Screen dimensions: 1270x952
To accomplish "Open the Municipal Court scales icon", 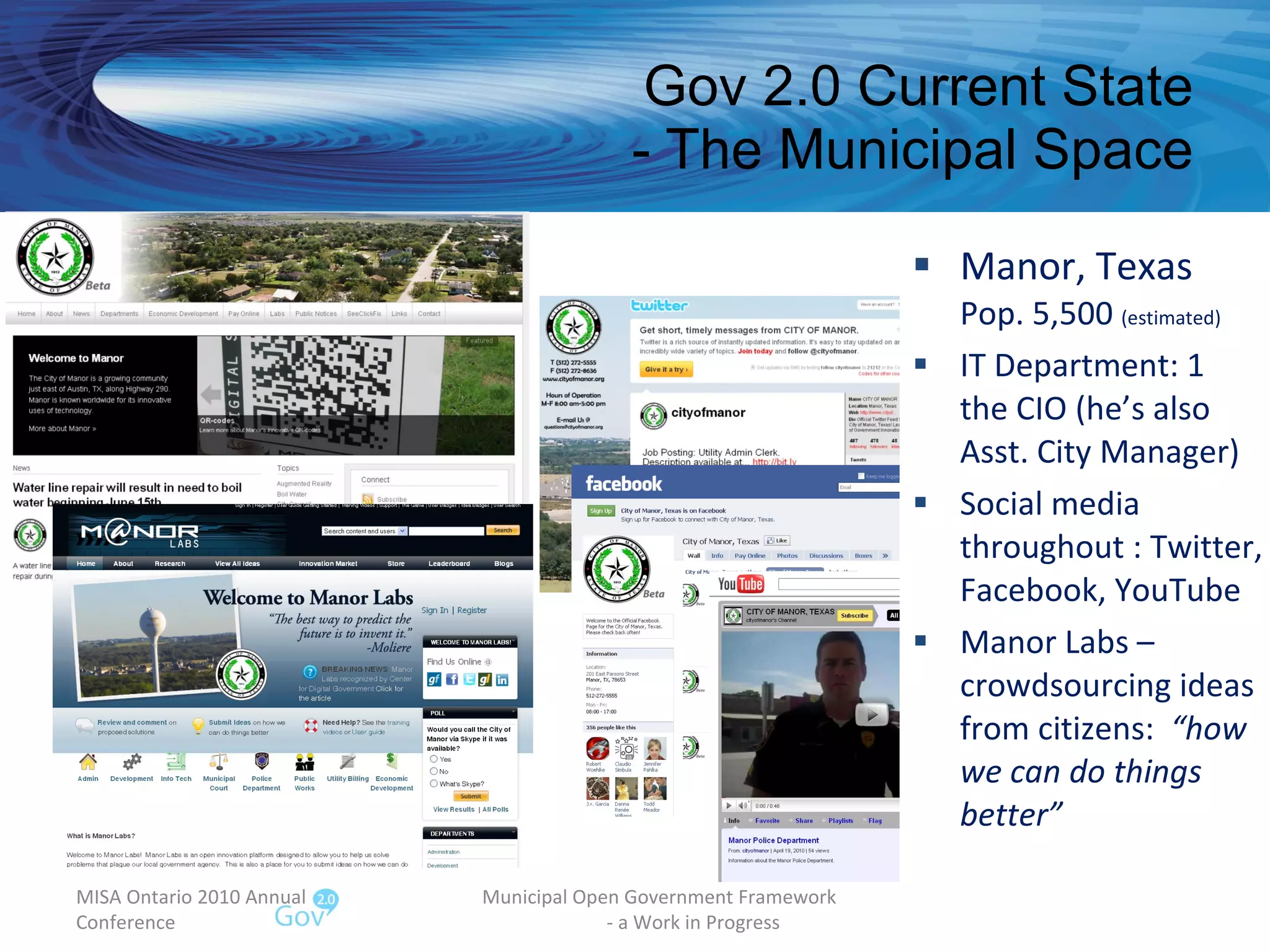I will 219,762.
